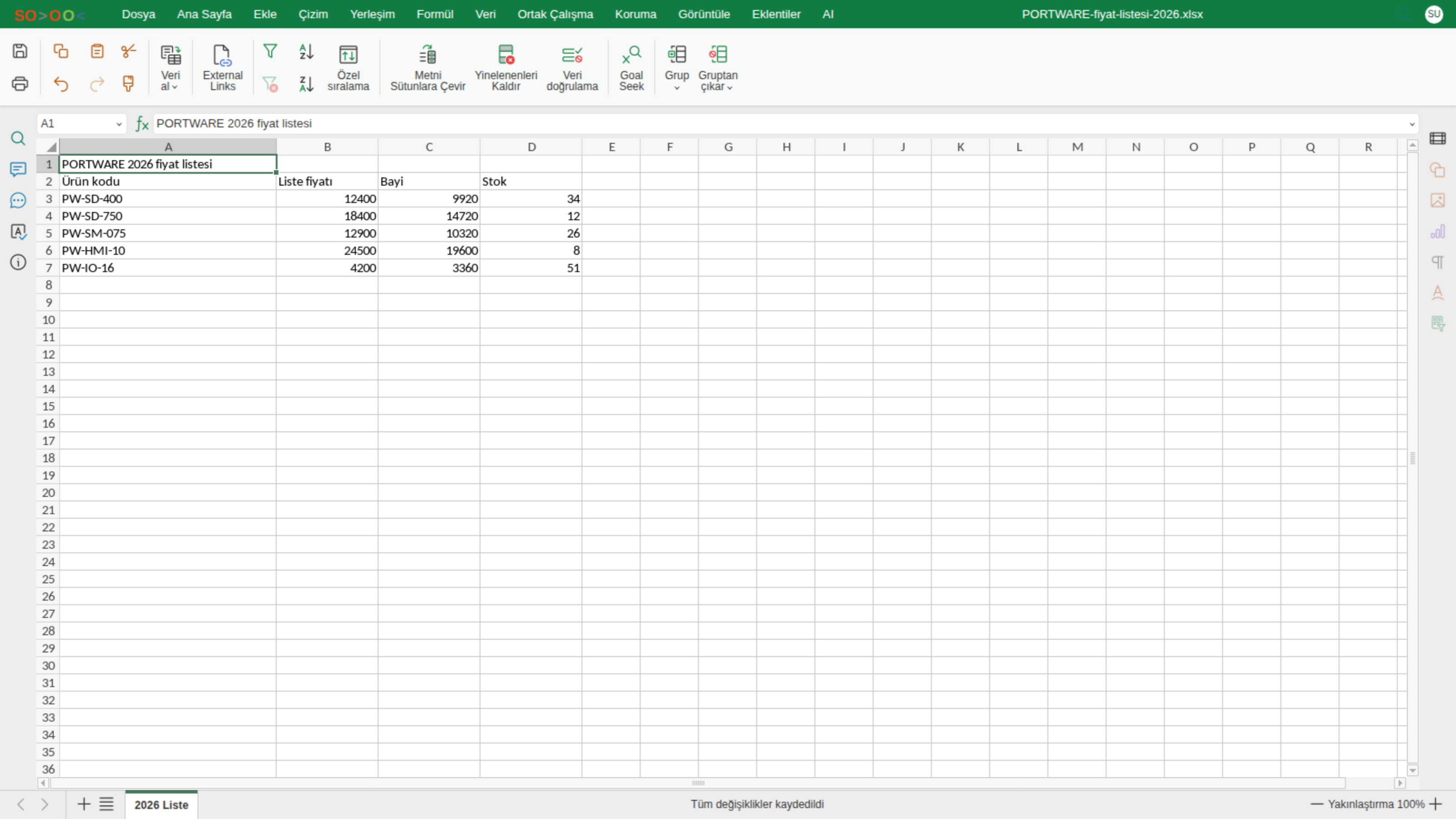Select column B header
This screenshot has height=819, width=1456.
pos(327,147)
